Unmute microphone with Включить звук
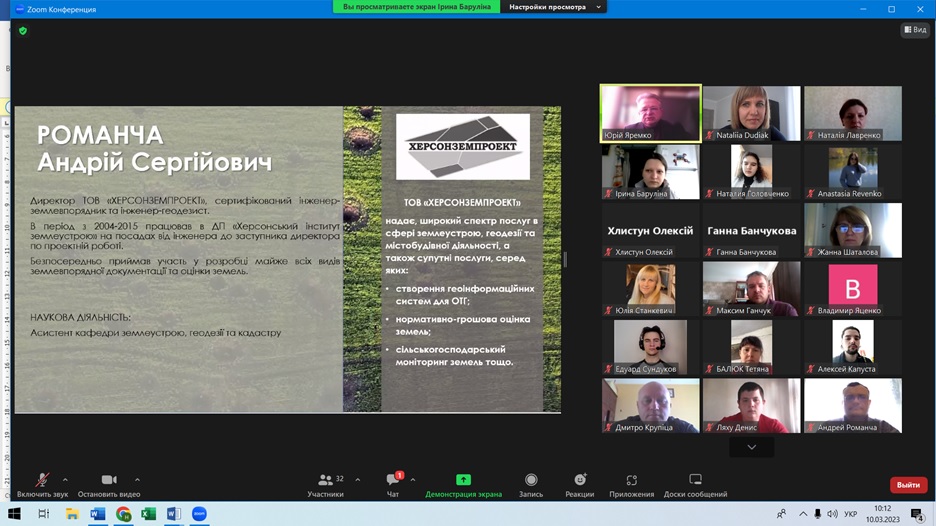Image resolution: width=936 pixels, height=526 pixels. point(42,484)
